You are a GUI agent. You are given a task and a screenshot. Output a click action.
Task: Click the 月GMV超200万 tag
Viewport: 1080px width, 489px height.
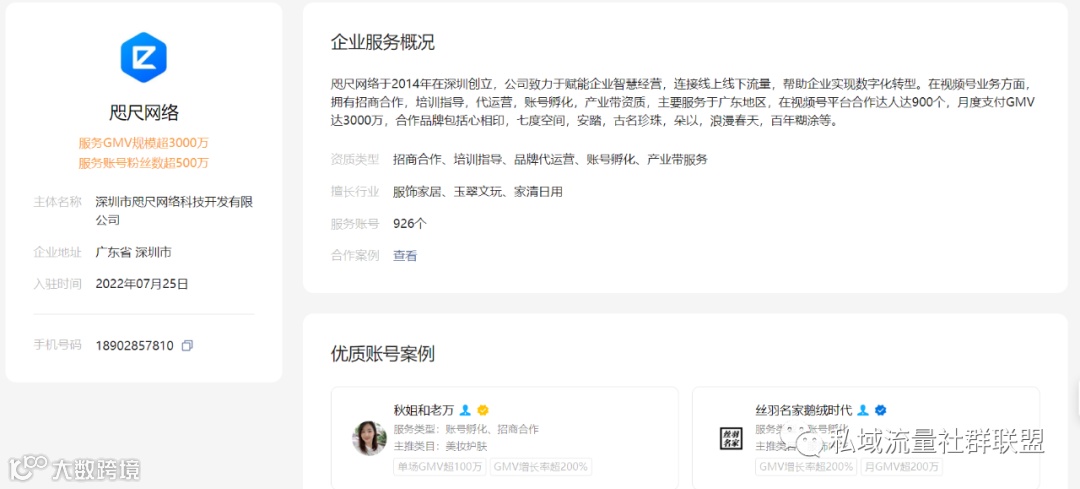coord(901,467)
